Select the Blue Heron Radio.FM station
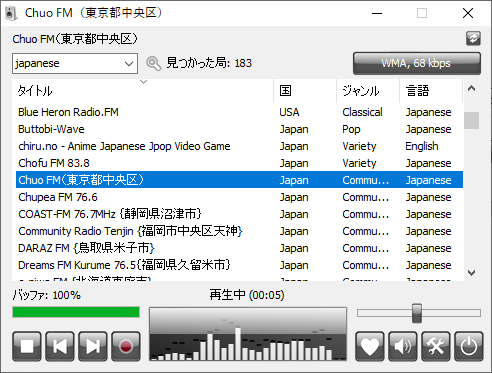The image size is (492, 373). [239, 112]
